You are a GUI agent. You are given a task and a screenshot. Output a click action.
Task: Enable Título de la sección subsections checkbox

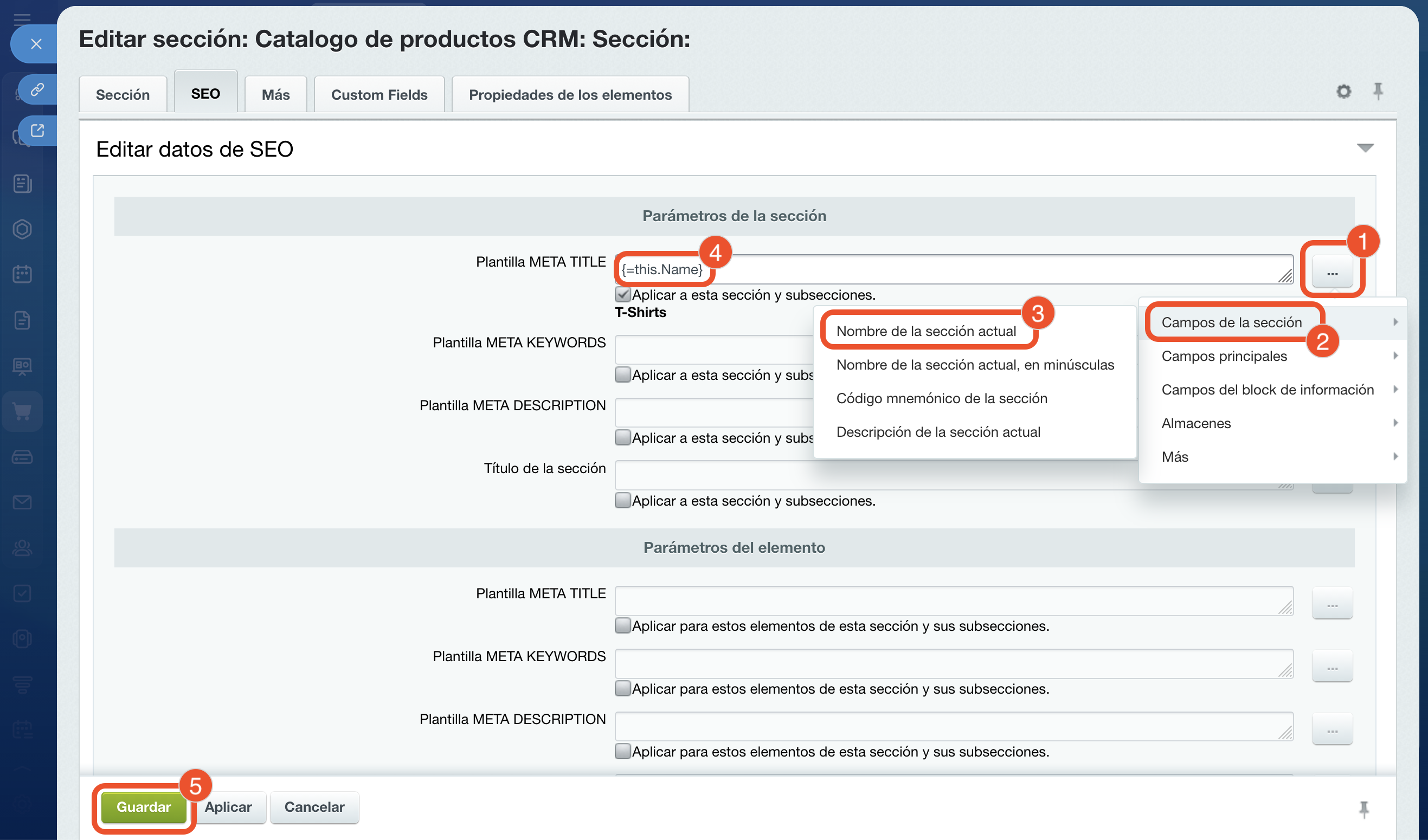point(623,501)
